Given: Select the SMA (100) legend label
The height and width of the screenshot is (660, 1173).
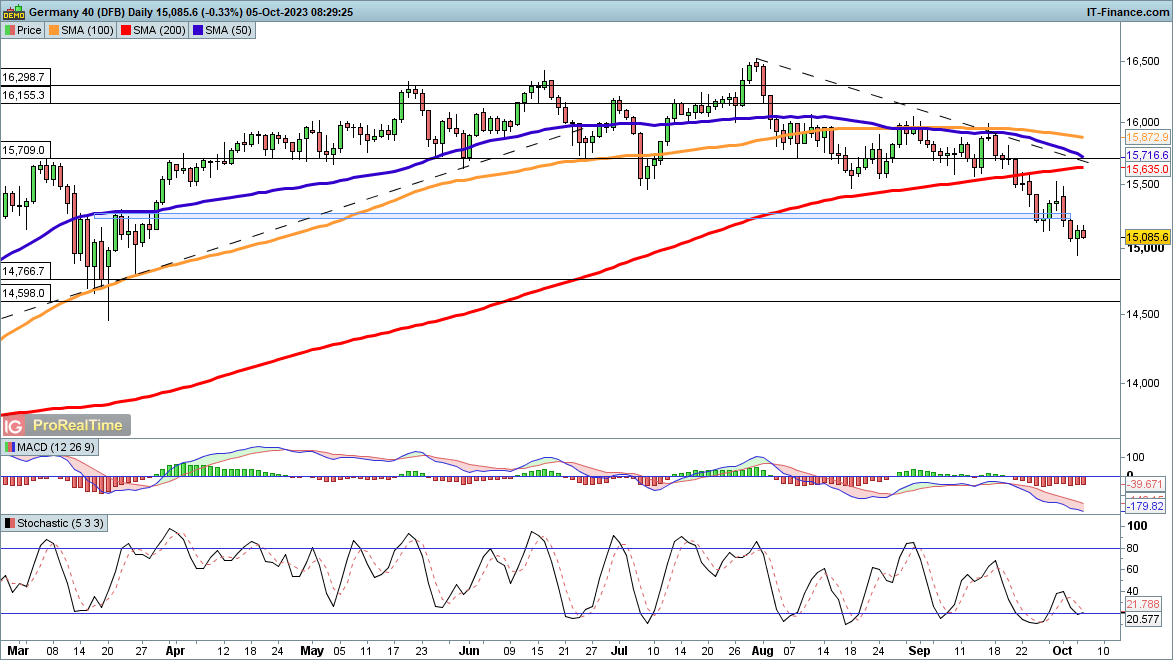Looking at the screenshot, I should pos(87,31).
